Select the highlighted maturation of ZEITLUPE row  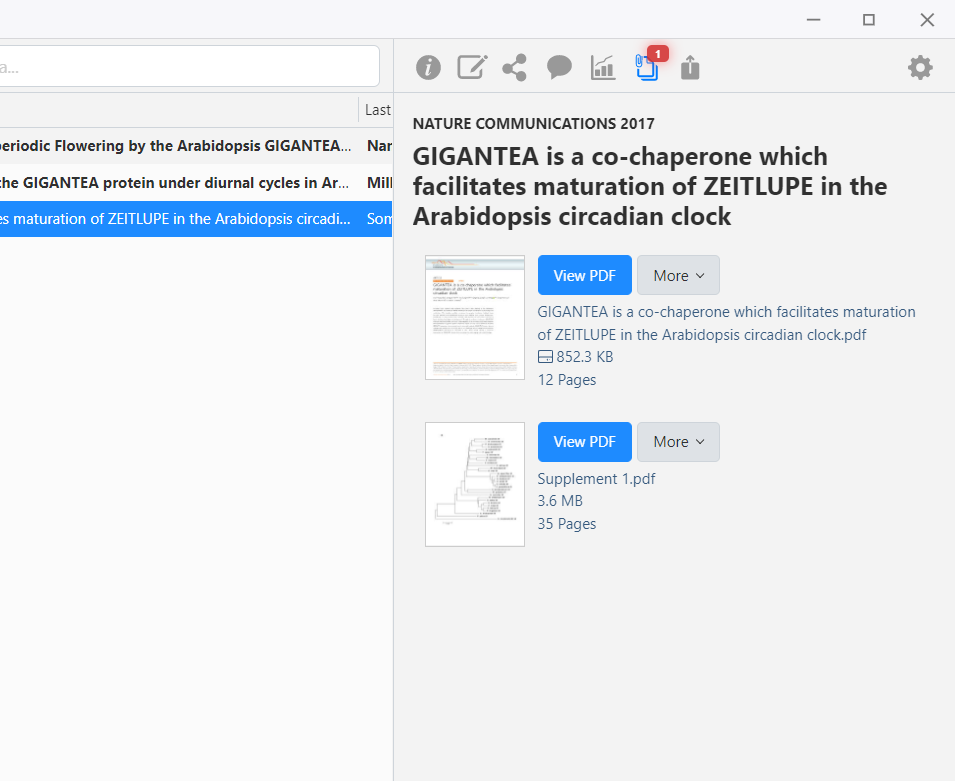pyautogui.click(x=196, y=219)
